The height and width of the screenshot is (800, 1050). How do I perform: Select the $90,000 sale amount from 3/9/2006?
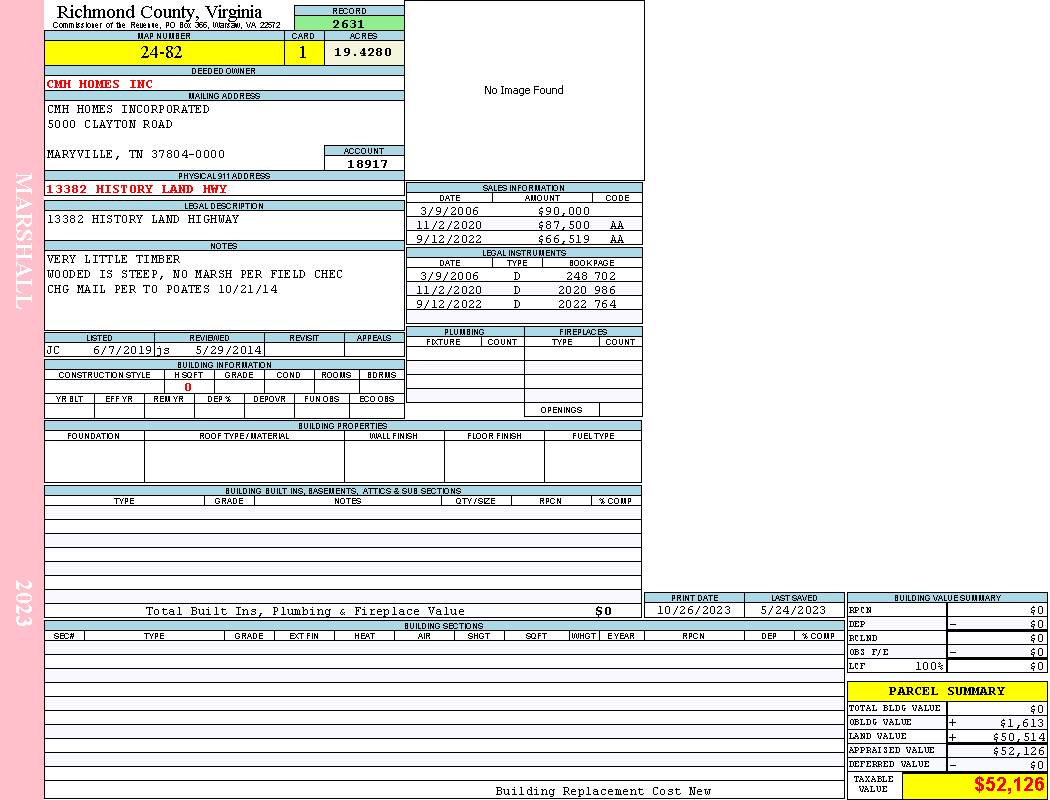pyautogui.click(x=564, y=211)
